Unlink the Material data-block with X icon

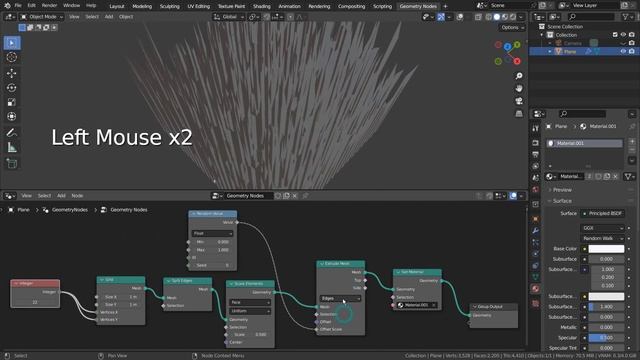(x=616, y=176)
